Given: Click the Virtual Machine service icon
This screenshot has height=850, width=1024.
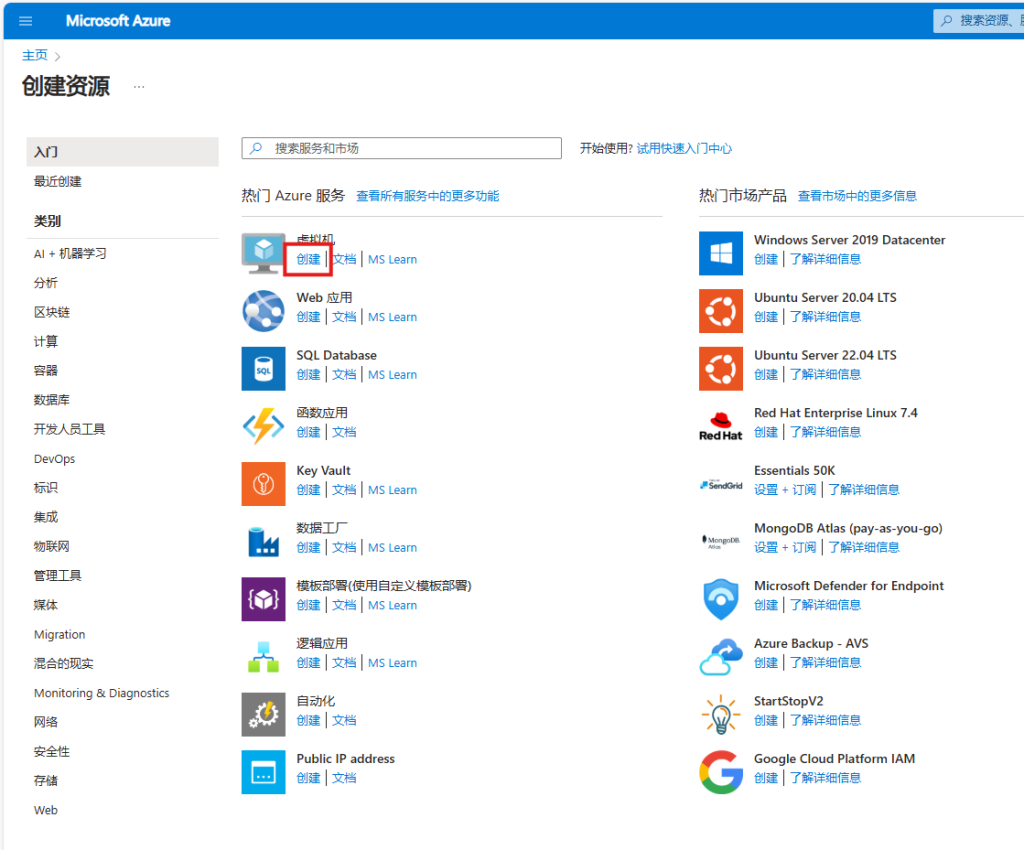Looking at the screenshot, I should click(263, 254).
